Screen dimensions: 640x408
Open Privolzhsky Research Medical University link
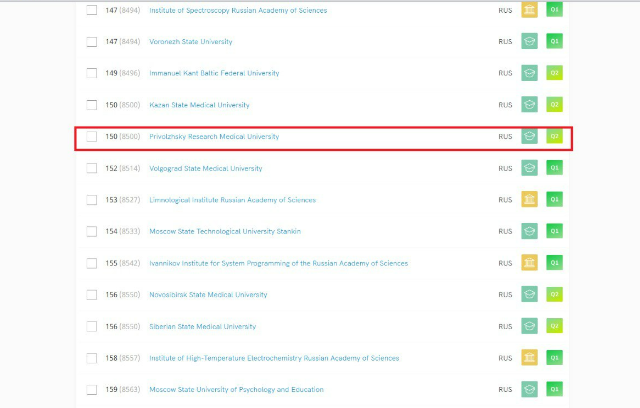(214, 136)
